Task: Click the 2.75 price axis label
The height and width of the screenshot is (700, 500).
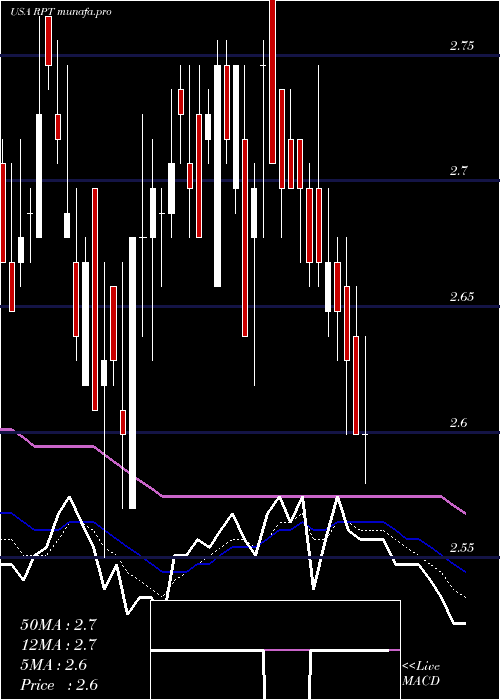Action: pyautogui.click(x=462, y=46)
